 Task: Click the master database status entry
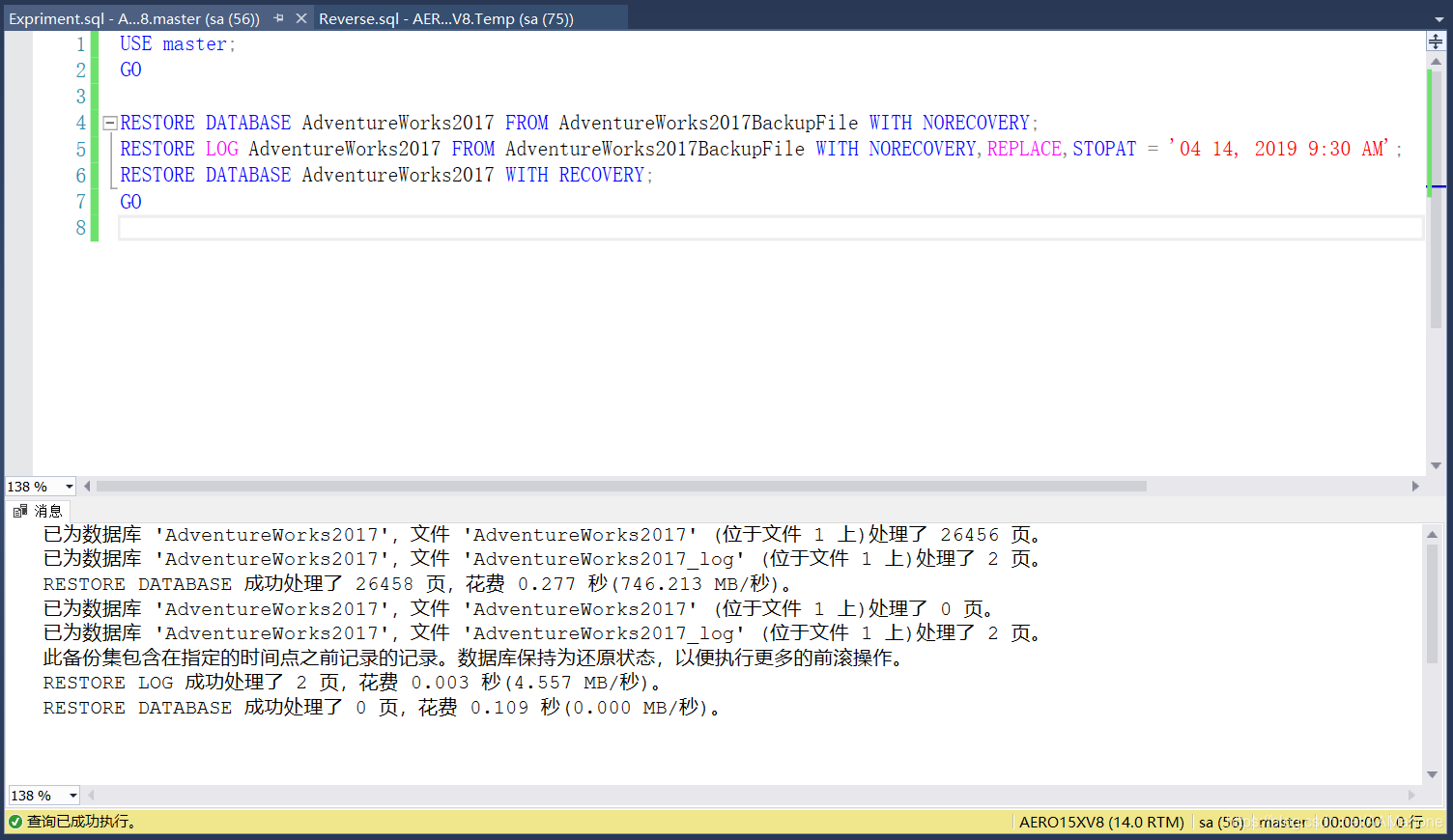(1282, 822)
